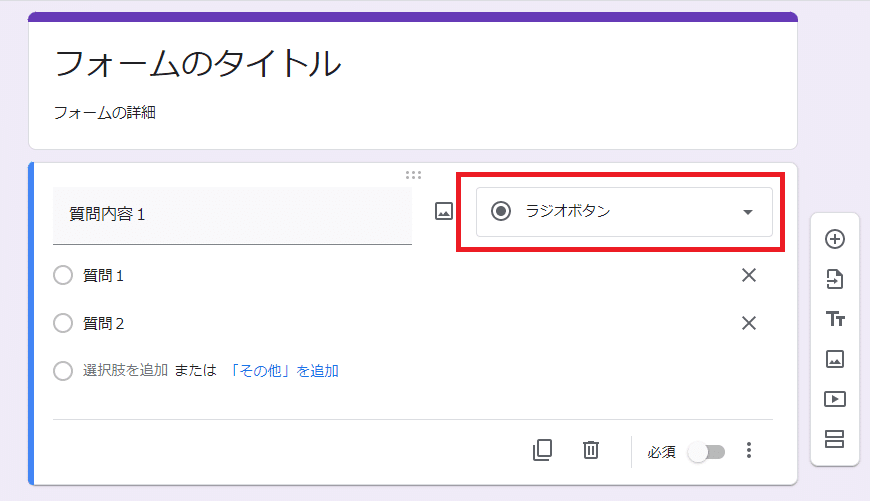
Task: Click 選択肢を追加 to add option
Action: [125, 370]
